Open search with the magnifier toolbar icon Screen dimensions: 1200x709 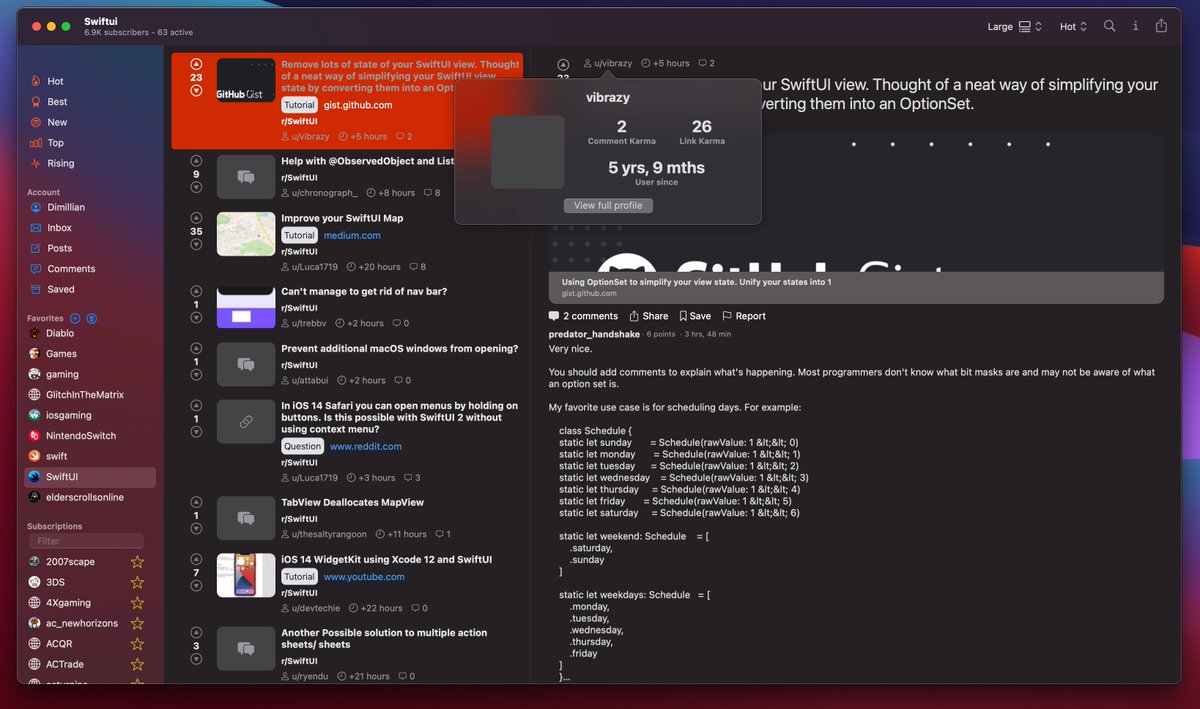(x=1109, y=27)
